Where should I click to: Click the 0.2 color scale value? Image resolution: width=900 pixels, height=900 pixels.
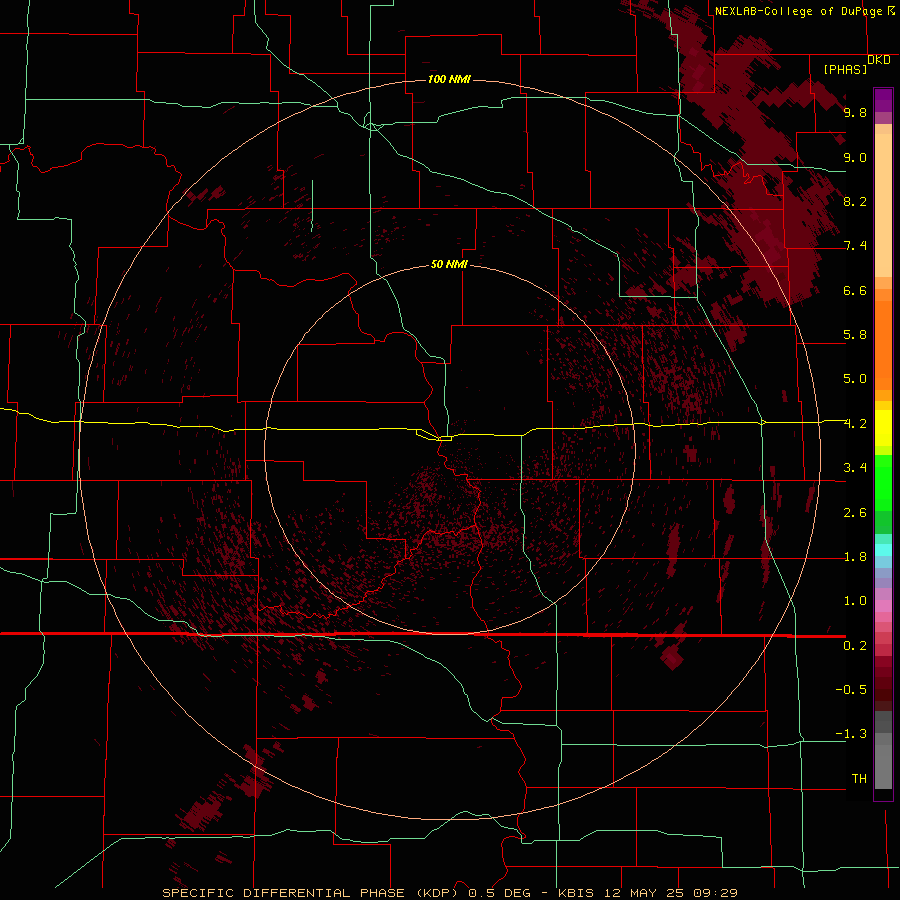855,646
